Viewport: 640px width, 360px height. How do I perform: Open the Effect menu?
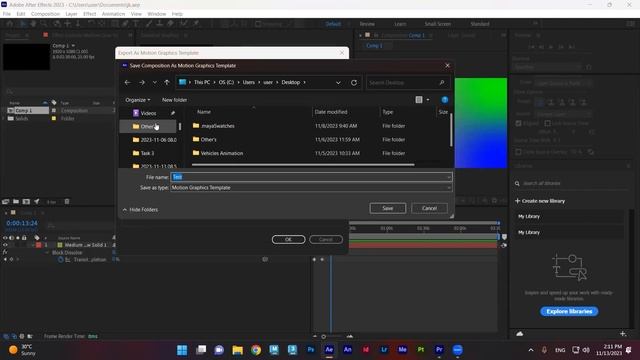[89, 14]
